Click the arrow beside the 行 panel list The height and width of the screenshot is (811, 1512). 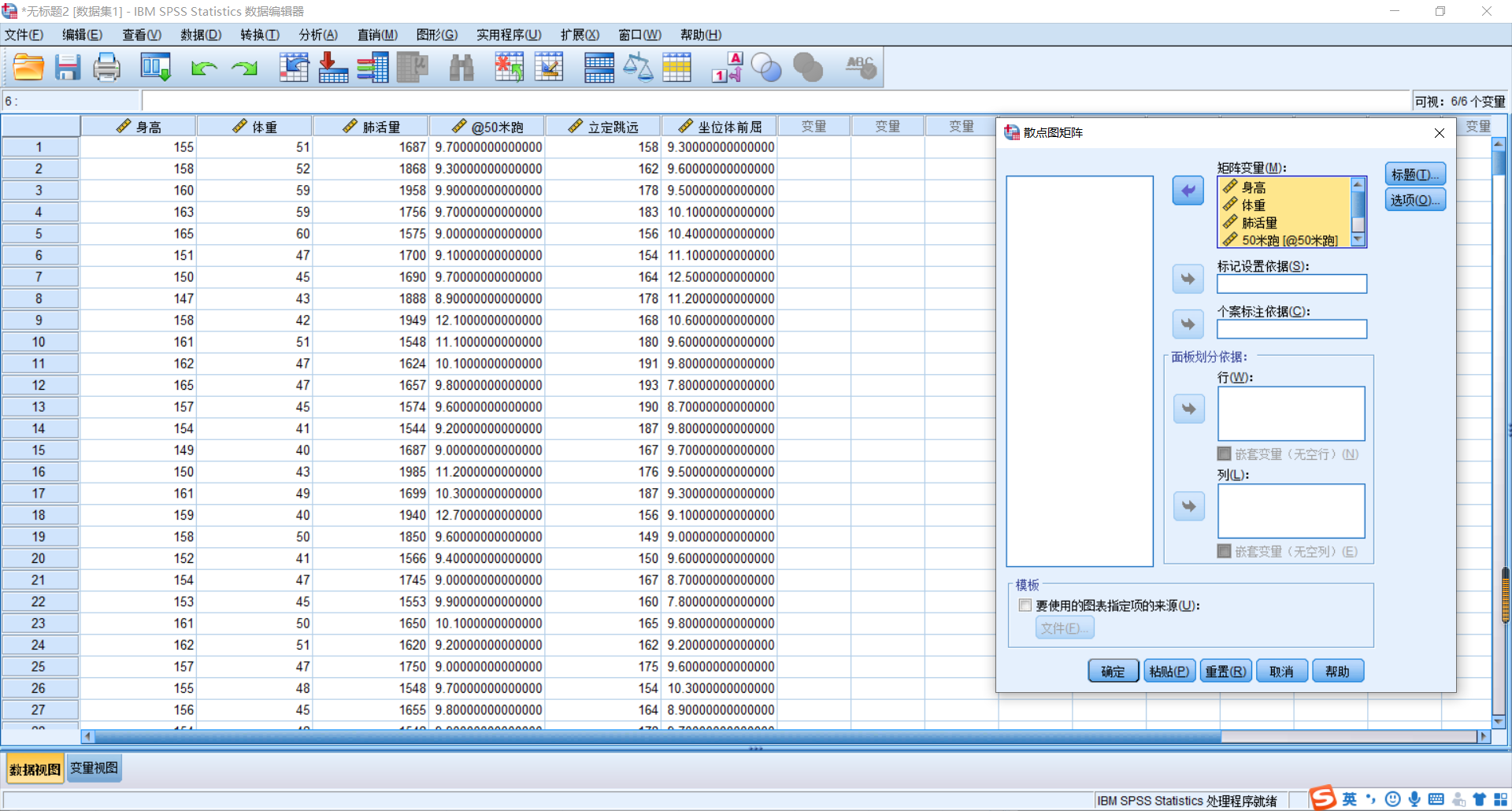(x=1189, y=409)
